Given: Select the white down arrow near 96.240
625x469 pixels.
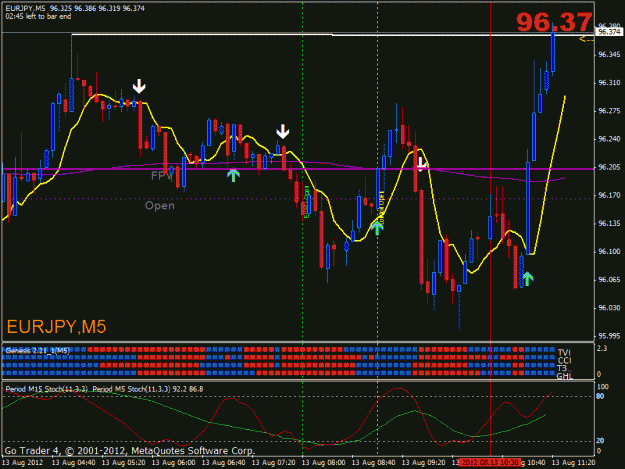Looking at the screenshot, I should 283,131.
